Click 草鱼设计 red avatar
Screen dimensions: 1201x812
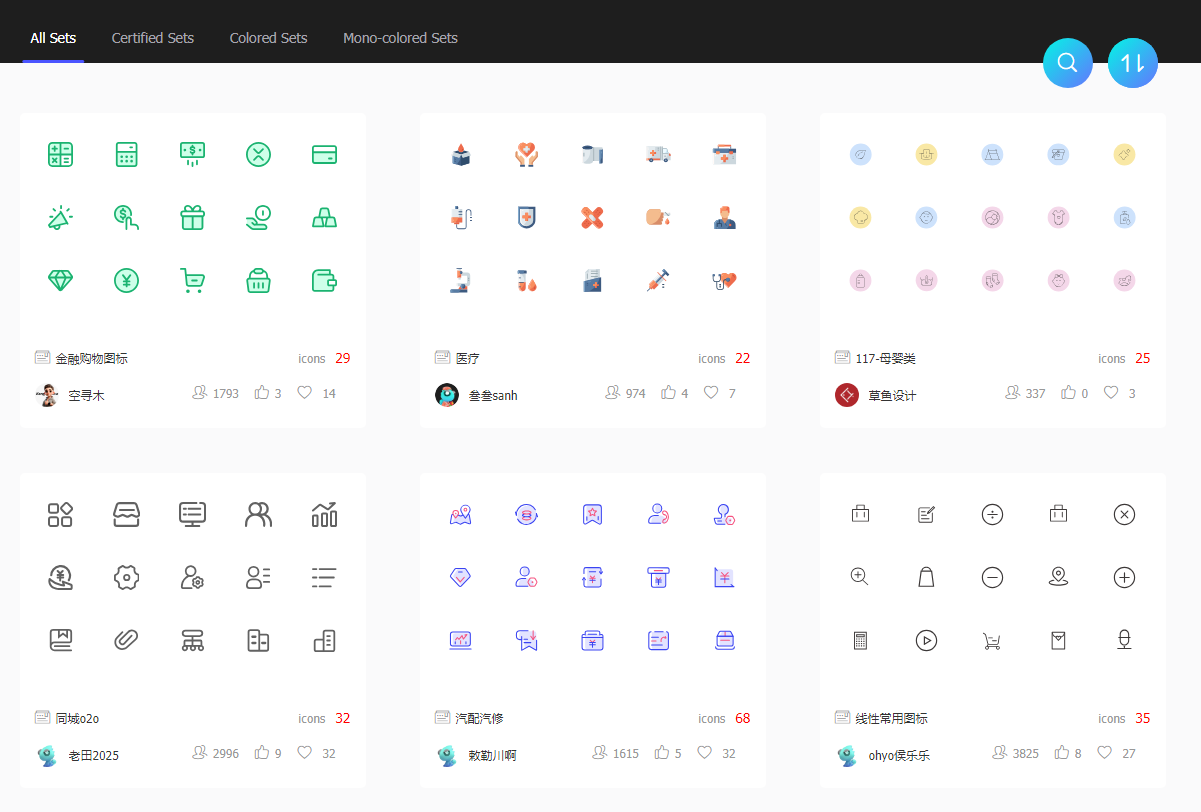click(847, 394)
